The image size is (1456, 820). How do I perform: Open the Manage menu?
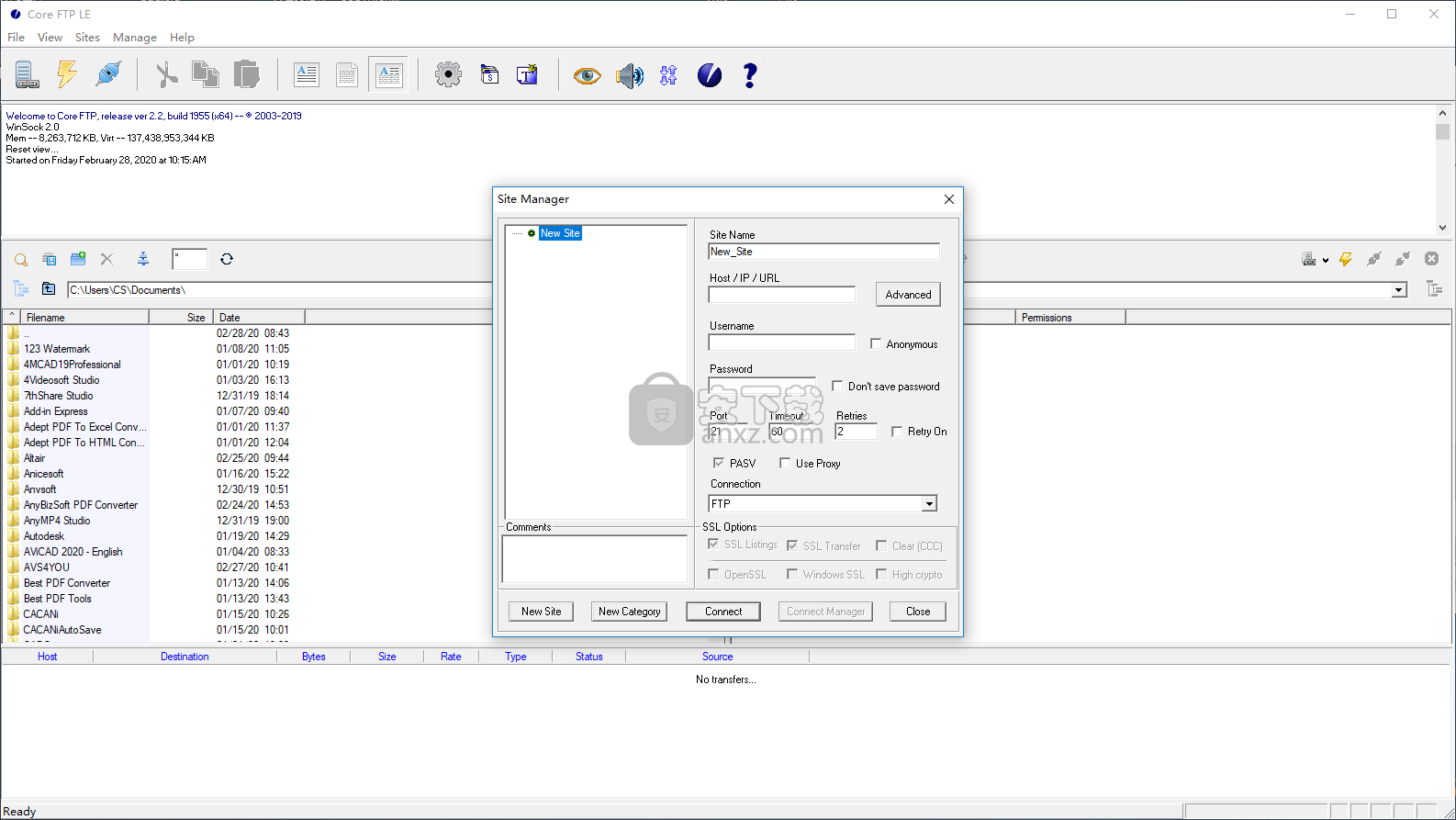coord(135,38)
